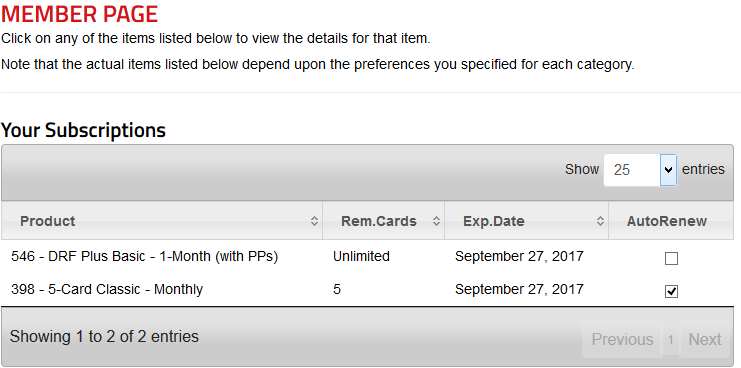Go to the Previous page
Screen dimensions: 741x368
point(622,339)
